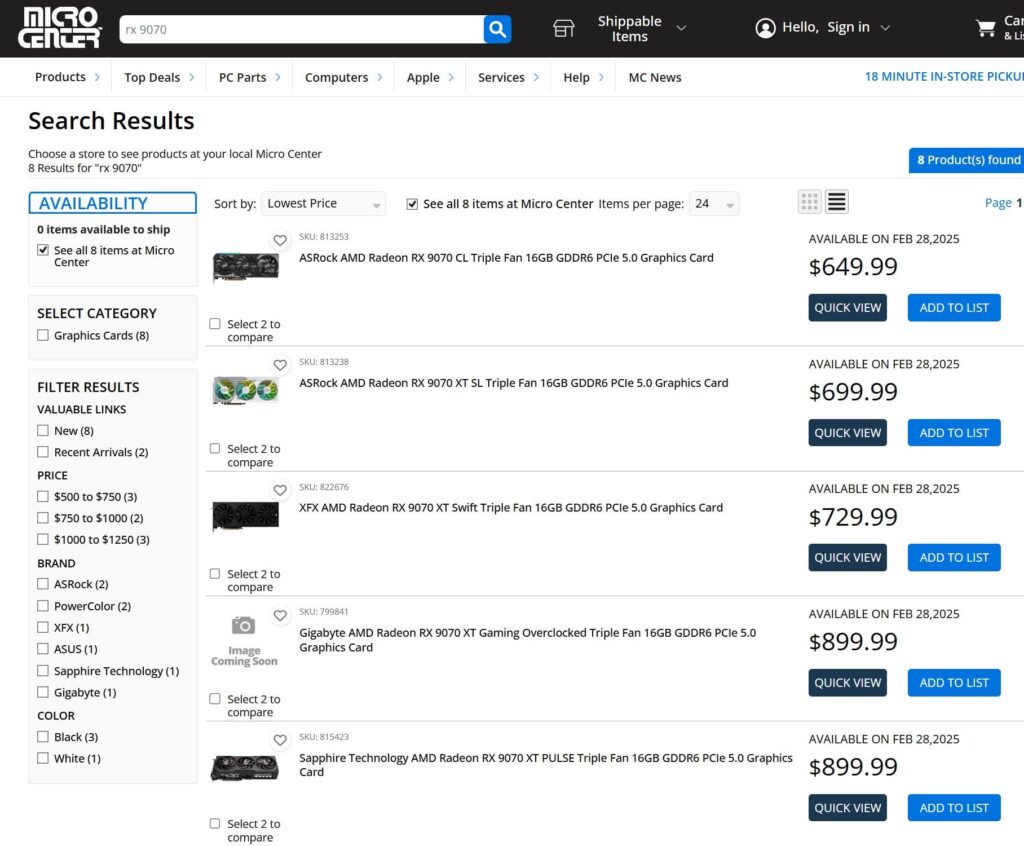
Task: Click Add to List for Sapphire PULSE card
Action: click(954, 807)
